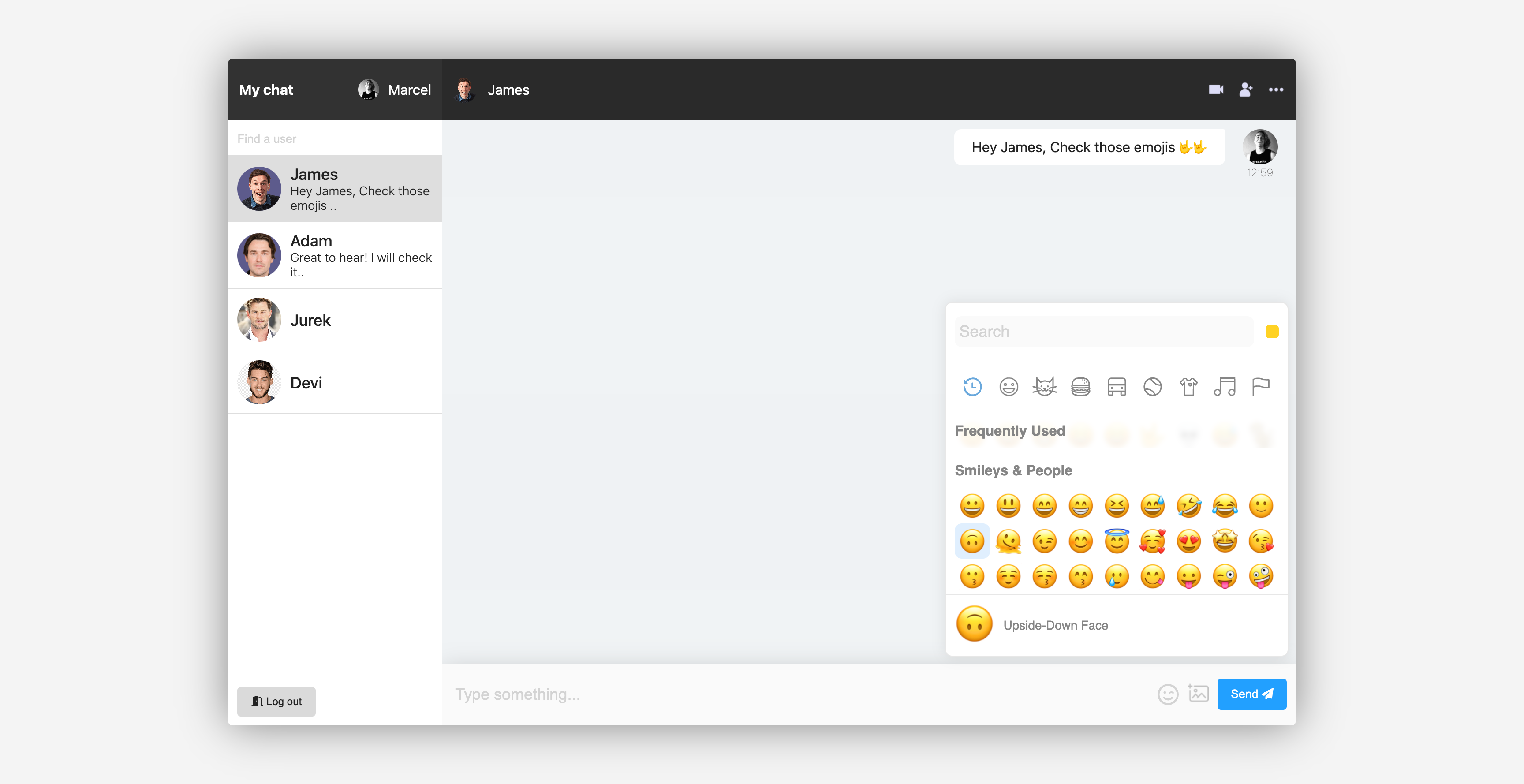Change emoji skin tone swatch
Image resolution: width=1524 pixels, height=784 pixels.
1272,331
